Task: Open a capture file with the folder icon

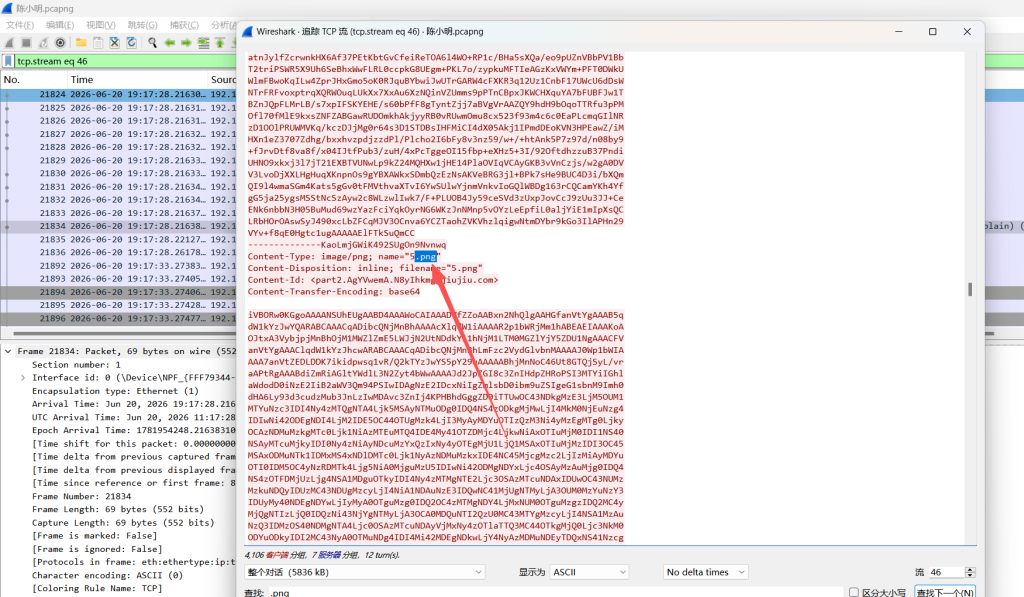Action: click(x=81, y=42)
